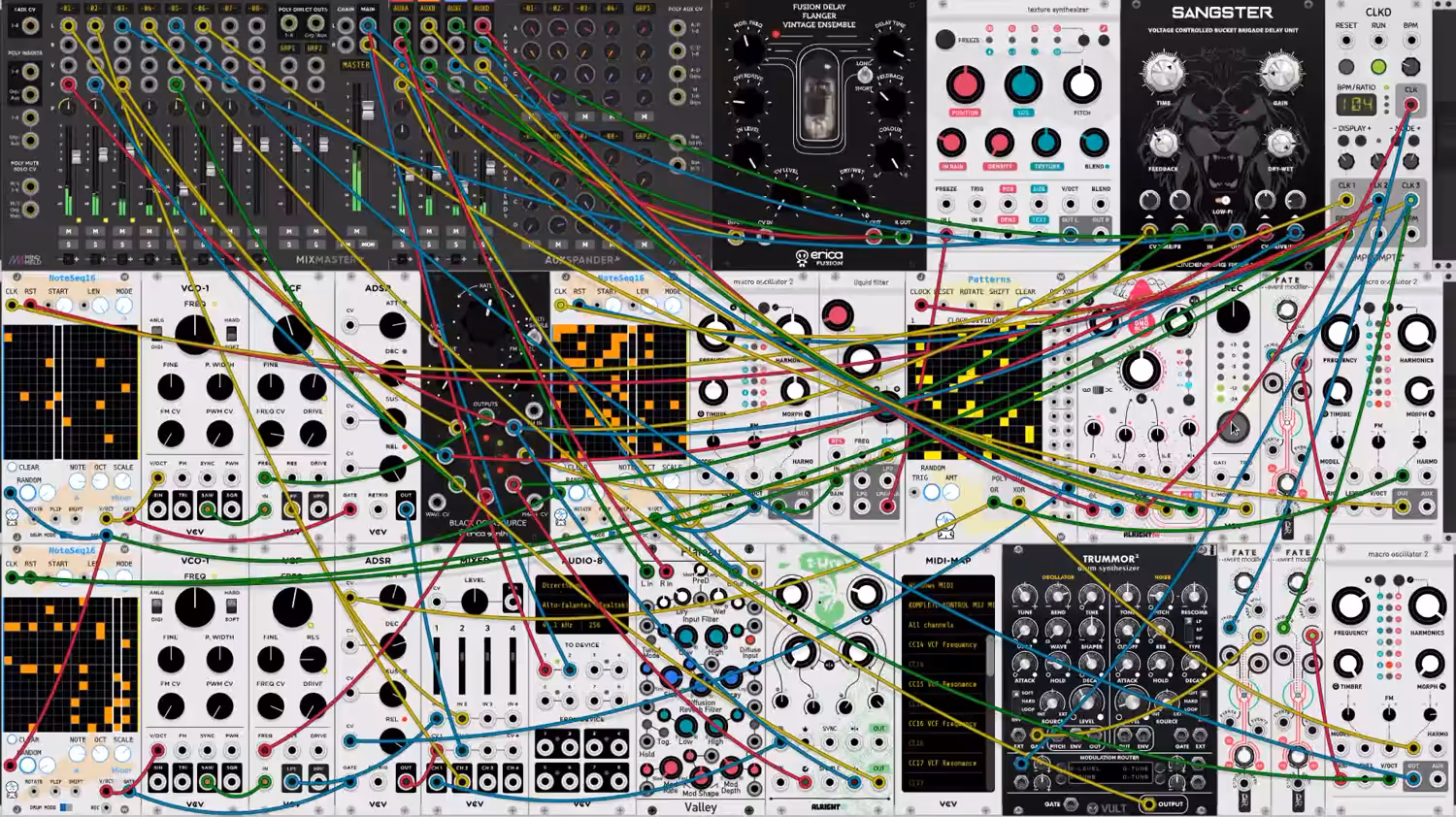Click the CLKD RESET button
Image resolution: width=1456 pixels, height=817 pixels.
[1346, 67]
